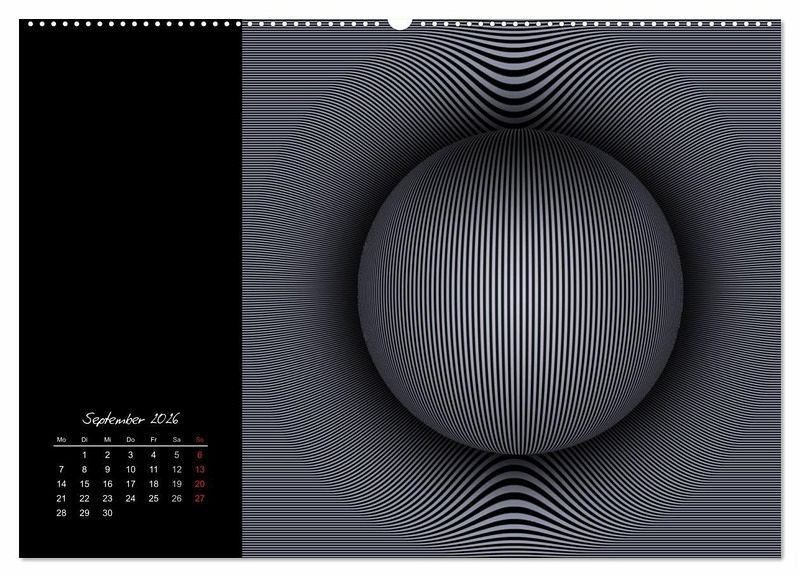Select date 26 in the calendar
Image resolution: width=800 pixels, height=577 pixels.
(x=177, y=498)
